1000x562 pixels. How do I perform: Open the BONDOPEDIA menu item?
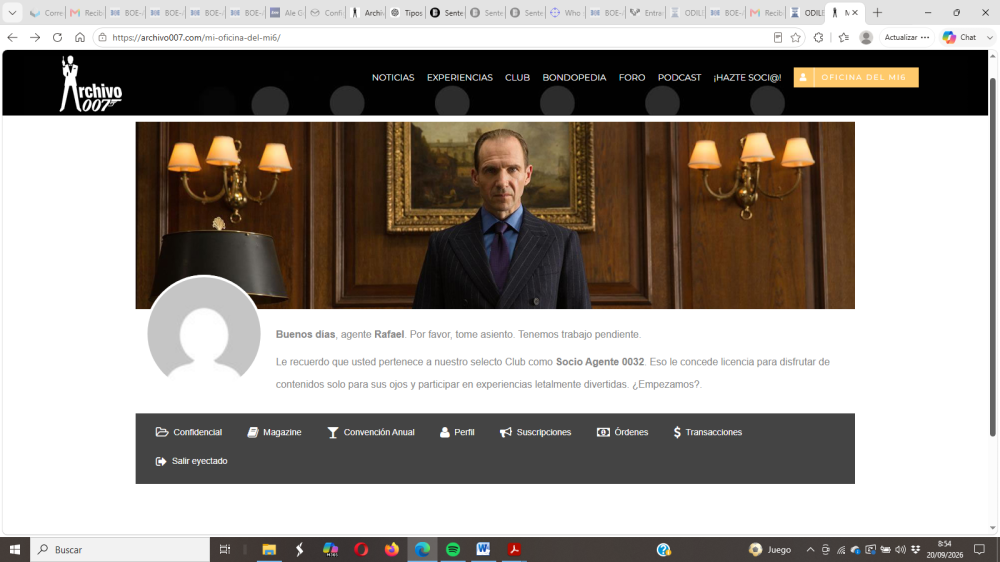(574, 77)
